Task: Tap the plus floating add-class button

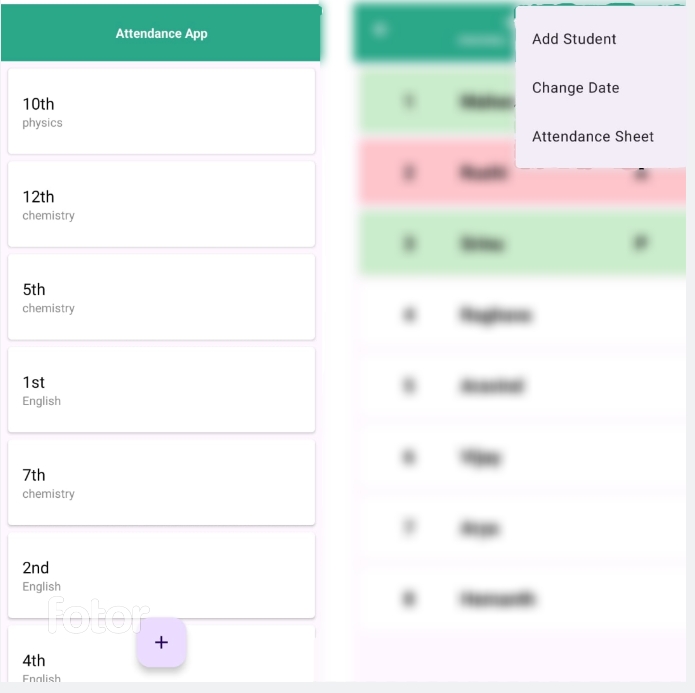Action: tap(161, 642)
